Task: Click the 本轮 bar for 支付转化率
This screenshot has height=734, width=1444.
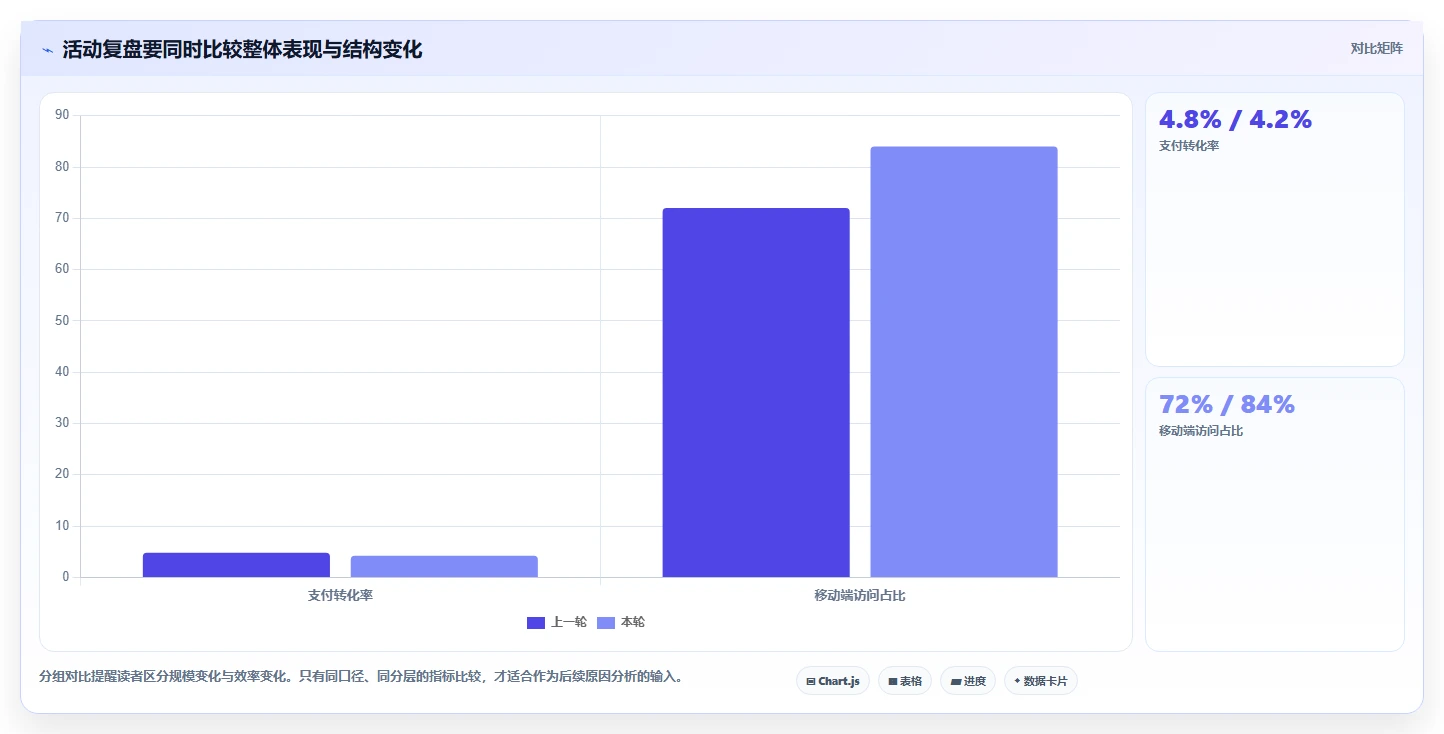Action: (x=444, y=567)
